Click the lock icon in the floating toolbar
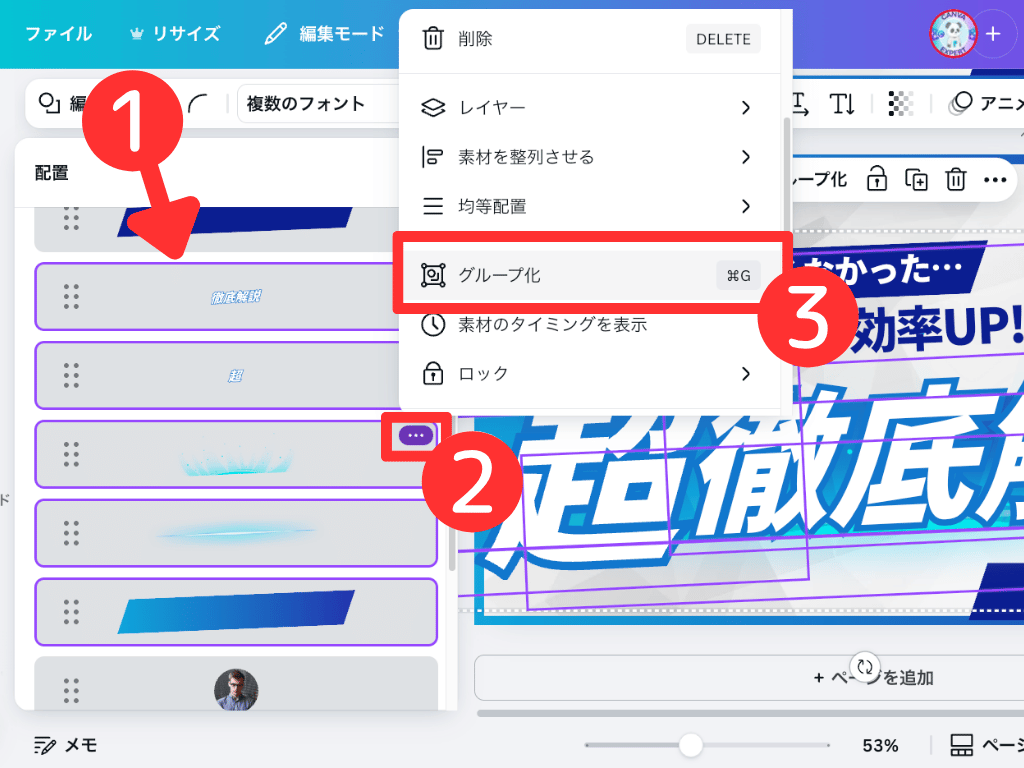 point(876,179)
